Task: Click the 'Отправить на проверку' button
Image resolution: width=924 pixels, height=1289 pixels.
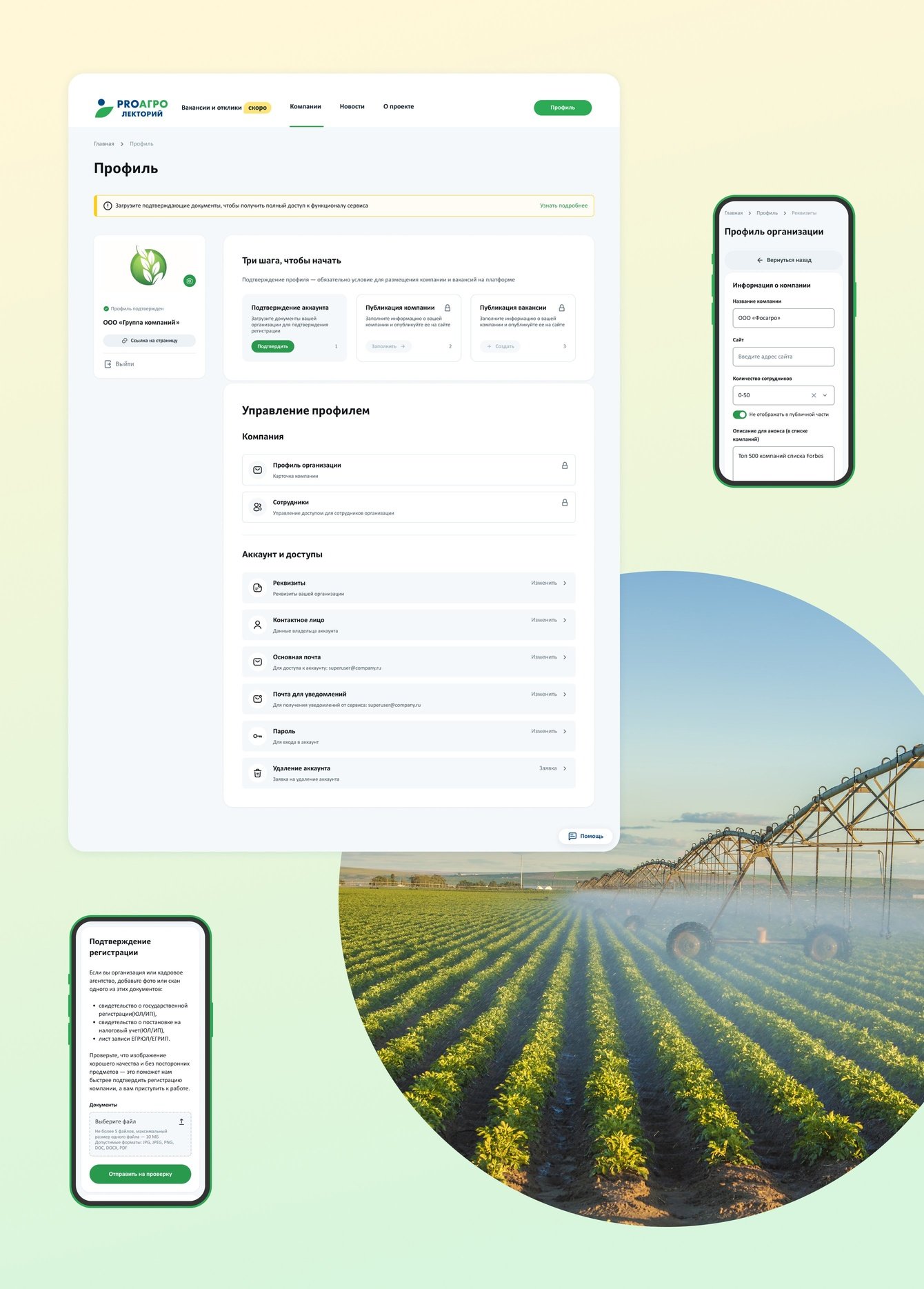Action: [140, 1174]
